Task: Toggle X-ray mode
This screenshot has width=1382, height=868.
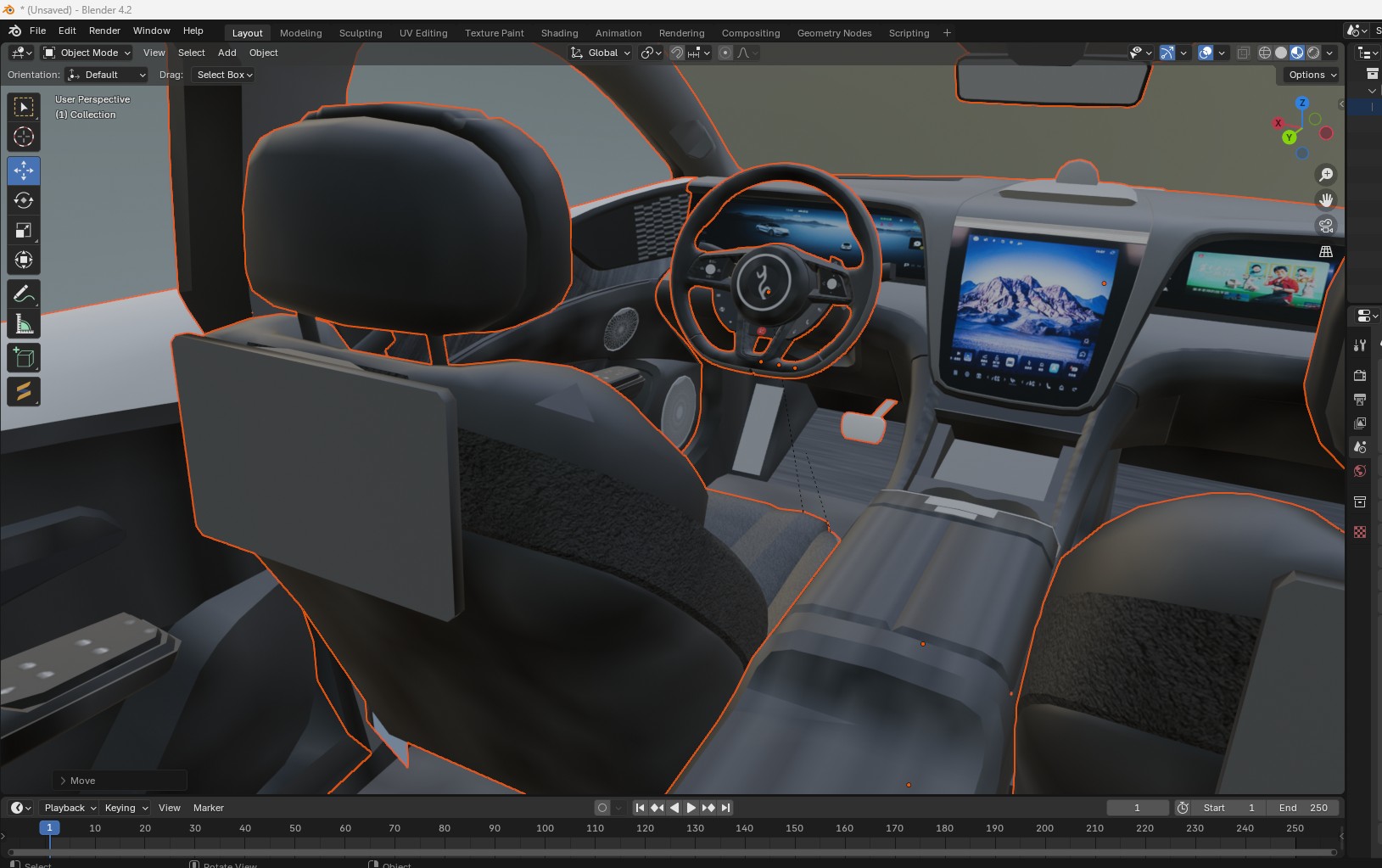Action: (x=1243, y=53)
